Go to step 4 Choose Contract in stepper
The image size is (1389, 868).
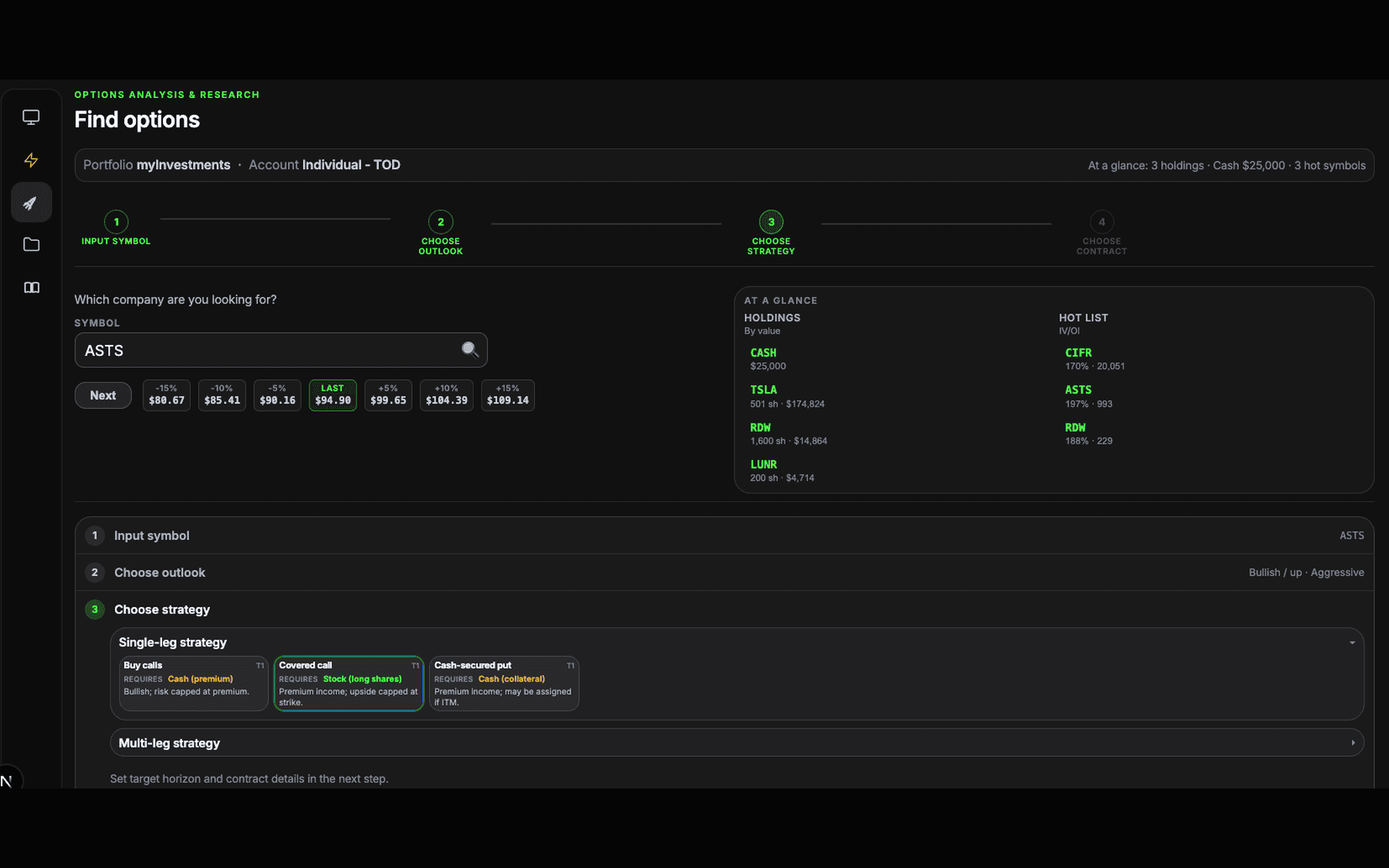click(1102, 233)
